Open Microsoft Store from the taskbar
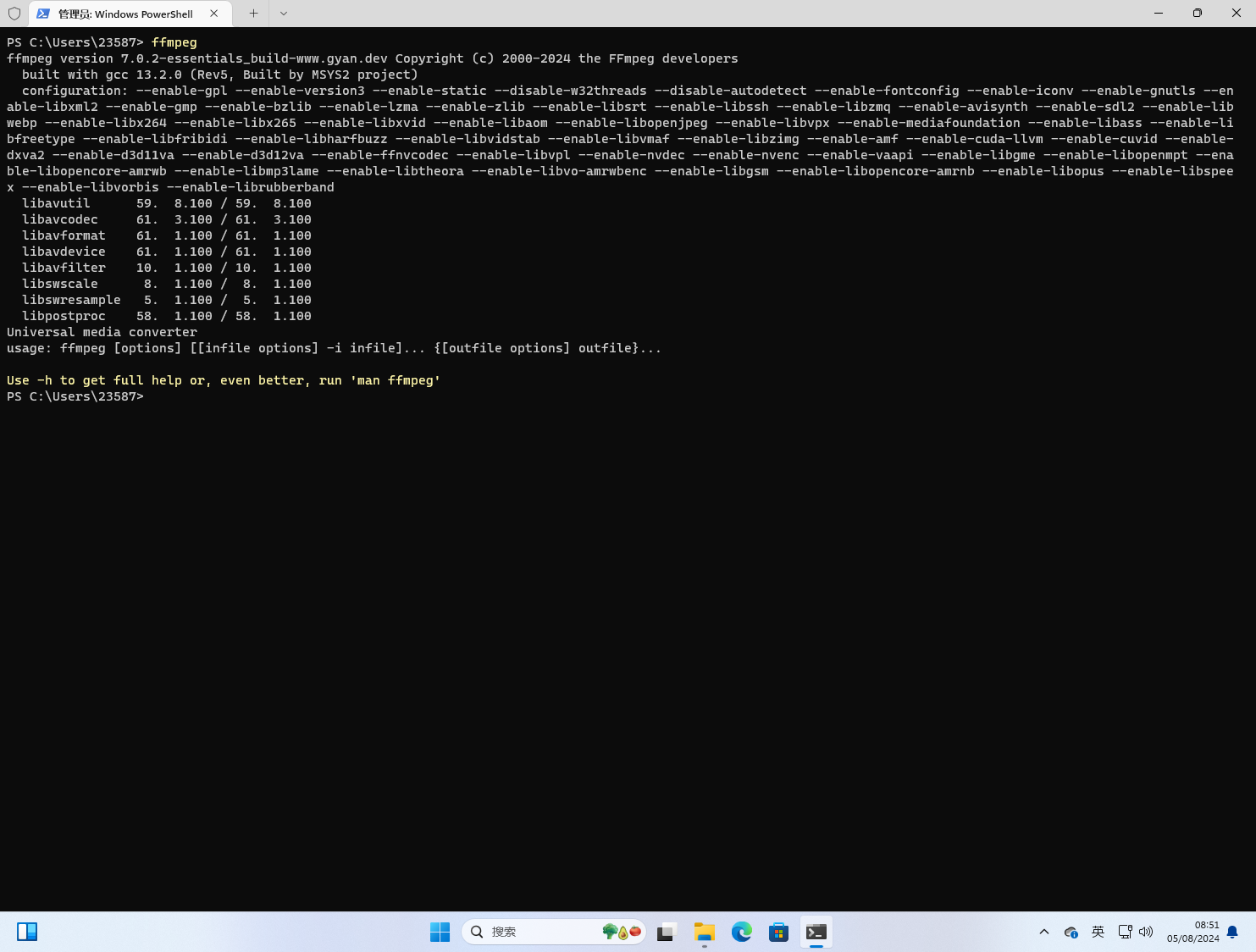This screenshot has width=1256, height=952. point(778,932)
